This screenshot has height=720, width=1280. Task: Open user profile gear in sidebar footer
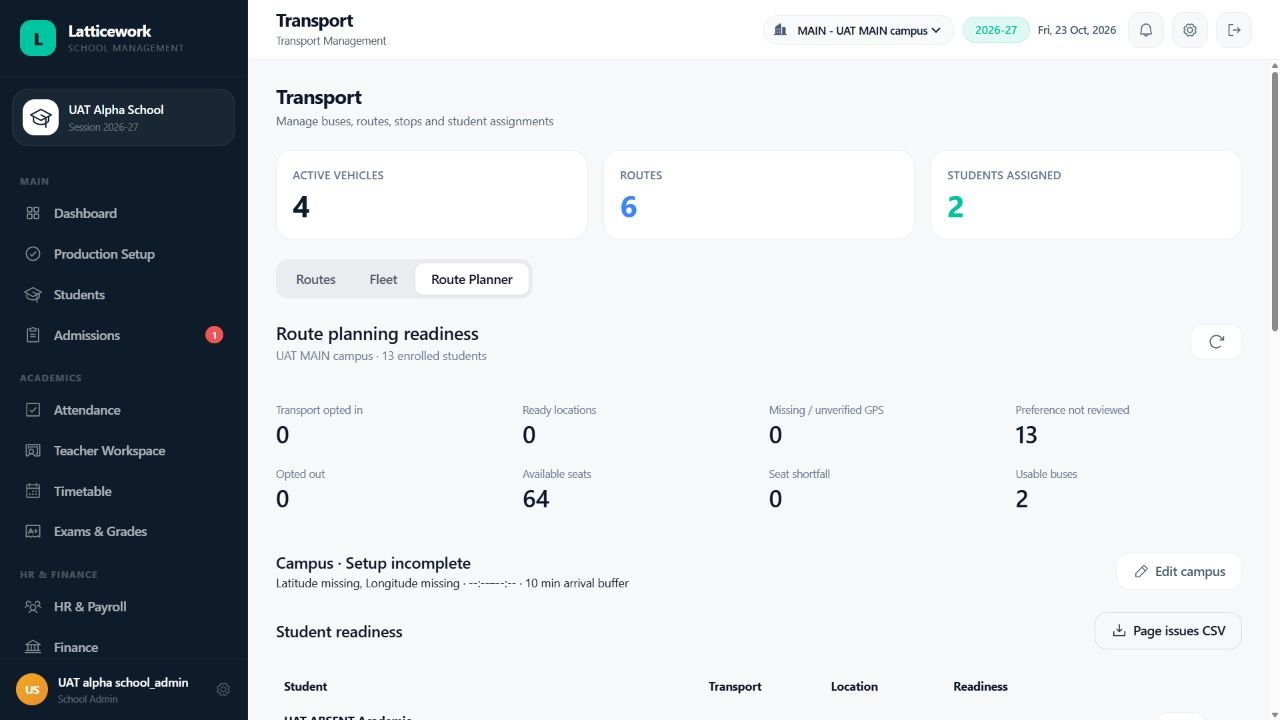[x=223, y=689]
